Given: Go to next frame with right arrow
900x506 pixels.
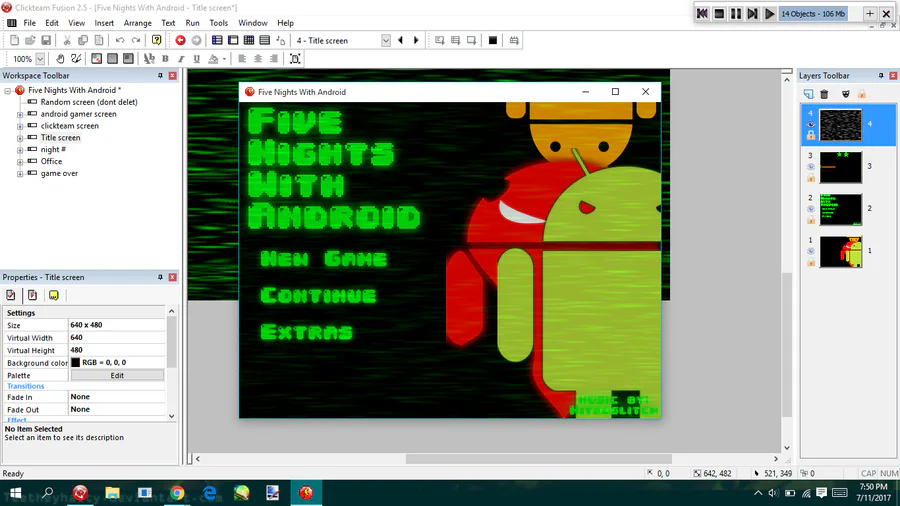Looking at the screenshot, I should [416, 40].
